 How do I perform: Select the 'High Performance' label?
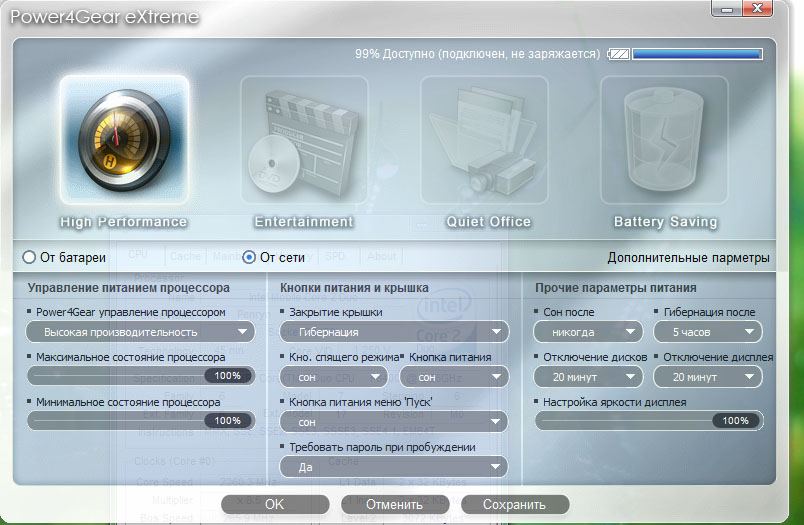point(124,222)
